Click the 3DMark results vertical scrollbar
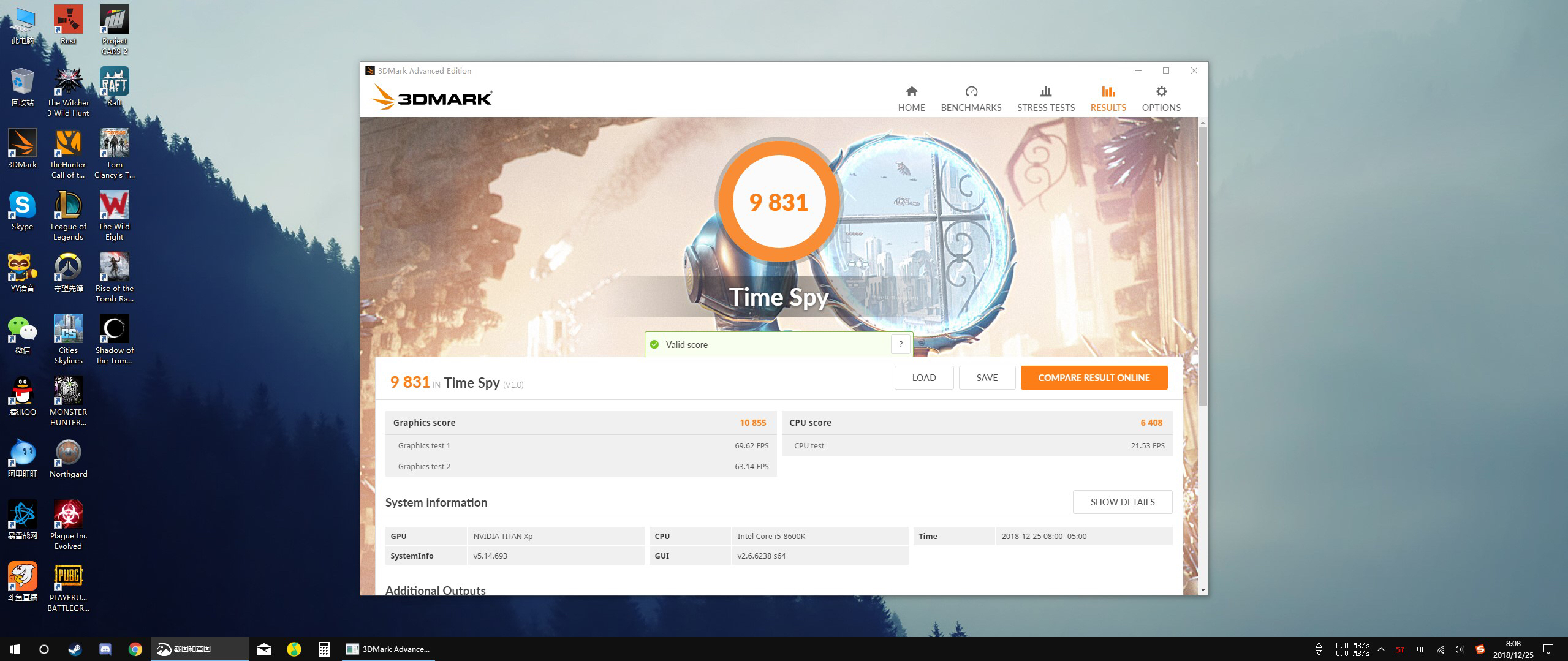The width and height of the screenshot is (1568, 661). click(x=1203, y=267)
